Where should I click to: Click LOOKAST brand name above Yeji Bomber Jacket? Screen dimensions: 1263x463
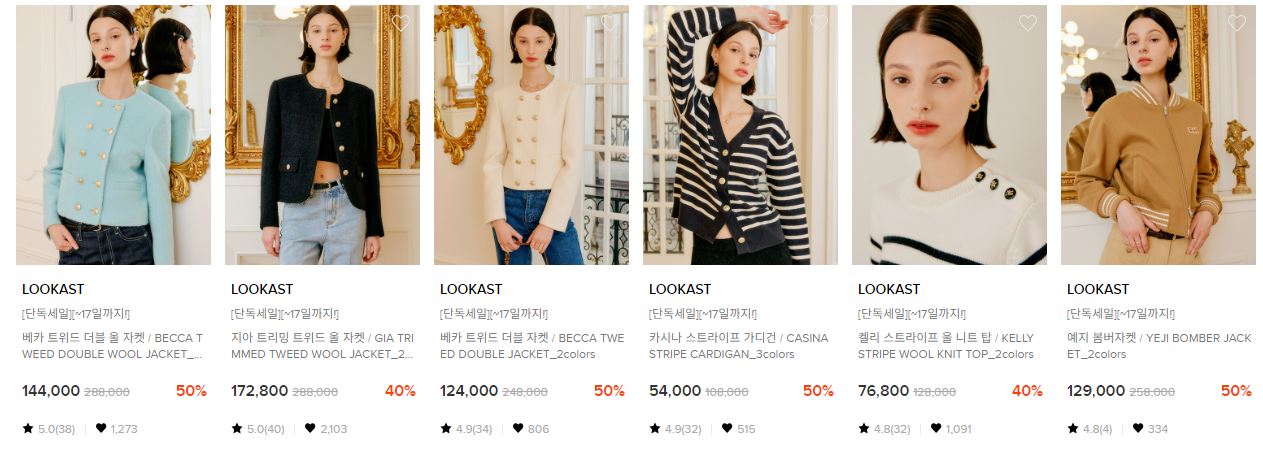[x=1098, y=289]
